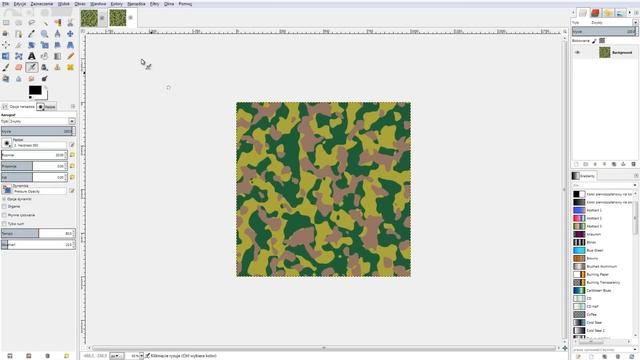Image resolution: width=640 pixels, height=360 pixels.
Task: Open the Edycja menu
Action: [20, 4]
